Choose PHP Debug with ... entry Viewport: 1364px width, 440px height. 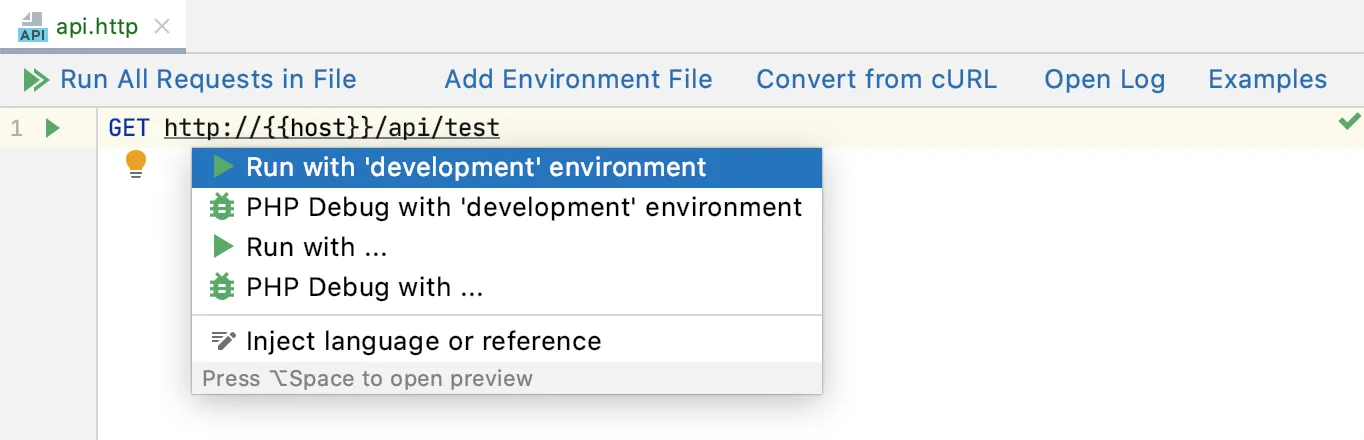point(364,288)
